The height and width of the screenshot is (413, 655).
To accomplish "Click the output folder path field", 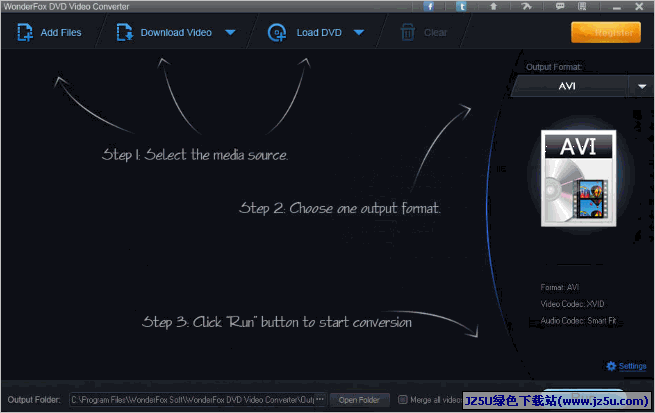I will point(193,400).
